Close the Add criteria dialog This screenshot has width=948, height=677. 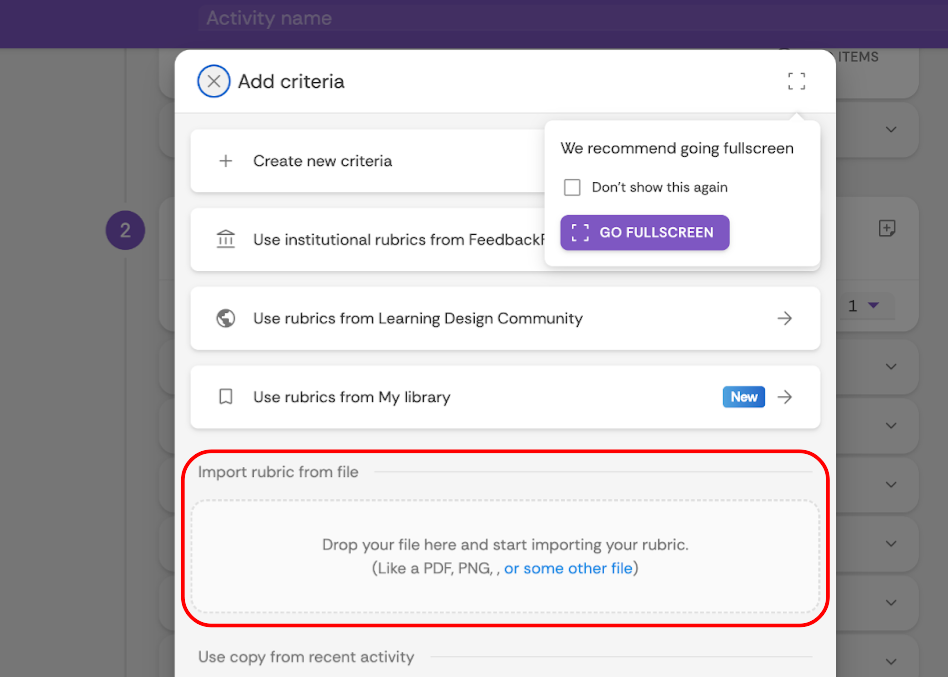coord(214,81)
